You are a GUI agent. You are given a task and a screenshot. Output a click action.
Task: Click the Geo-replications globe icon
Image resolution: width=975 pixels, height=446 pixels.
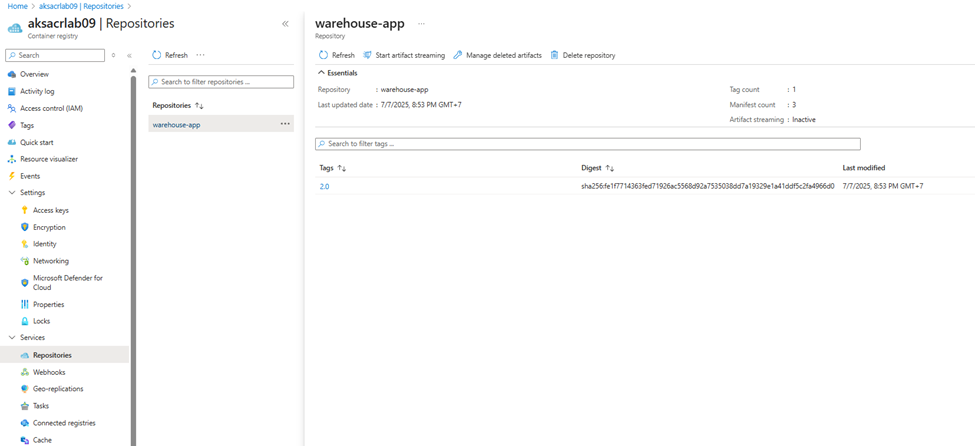point(25,389)
